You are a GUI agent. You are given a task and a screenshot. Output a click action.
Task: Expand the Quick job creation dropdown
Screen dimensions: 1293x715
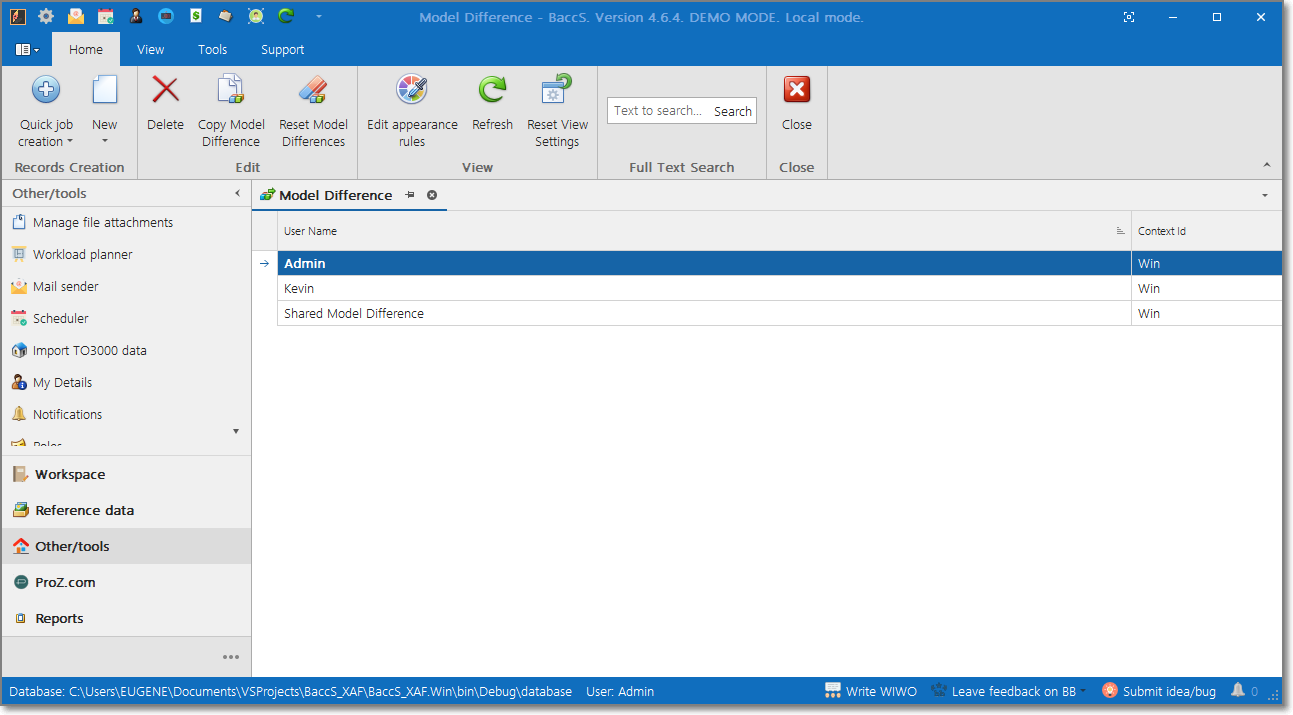70,142
